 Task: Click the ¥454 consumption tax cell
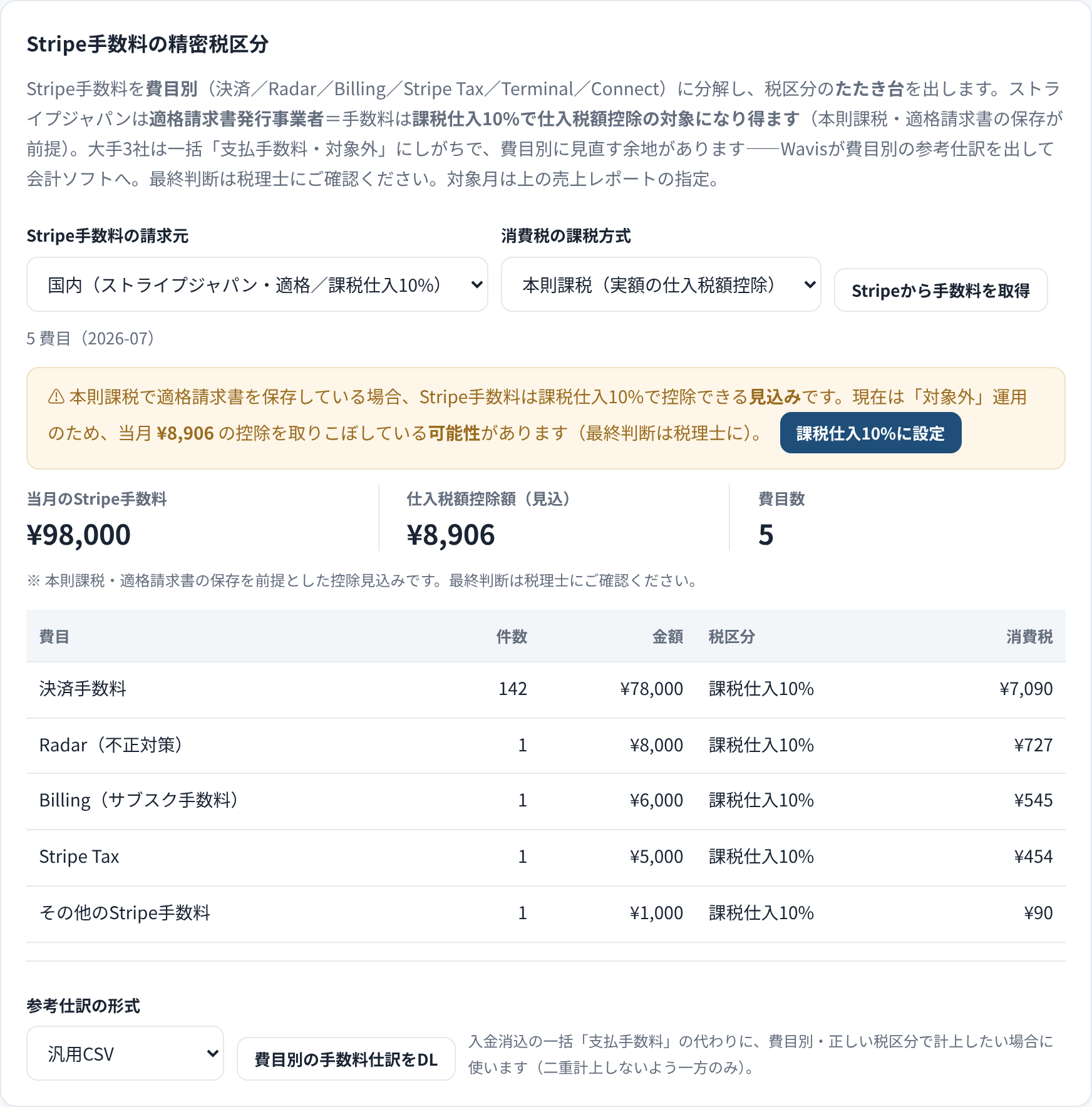1033,857
